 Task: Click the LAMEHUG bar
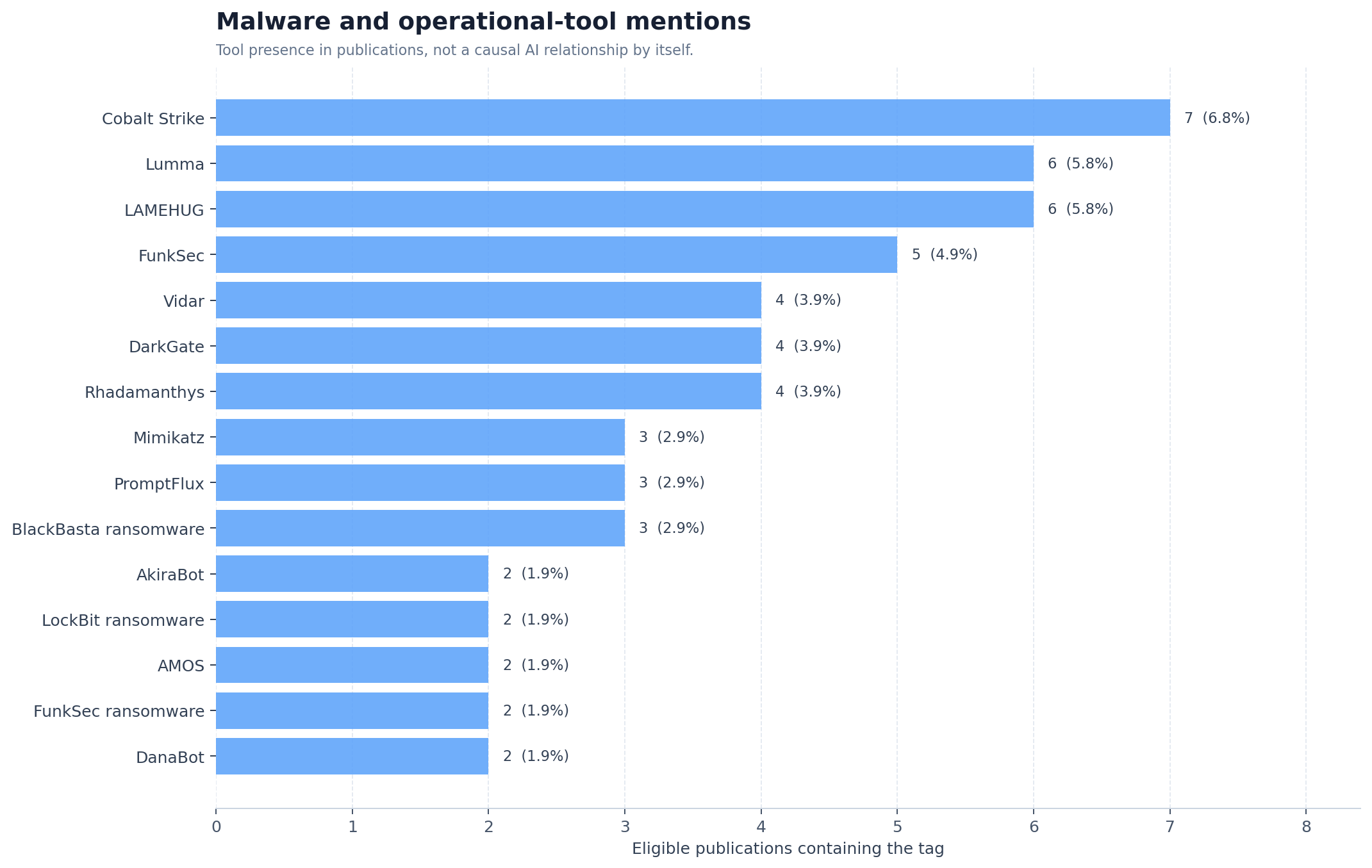tap(625, 209)
